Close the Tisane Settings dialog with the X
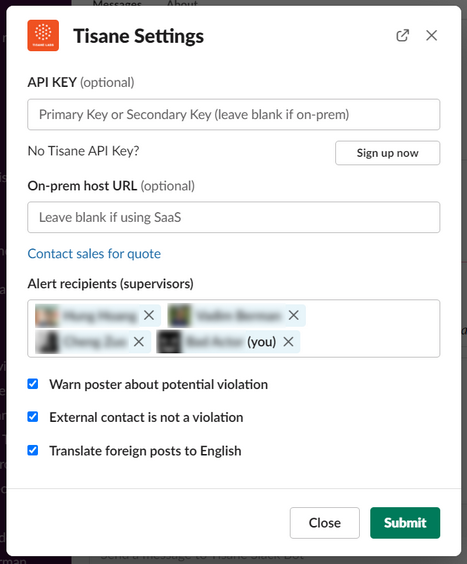The height and width of the screenshot is (564, 467). point(431,35)
